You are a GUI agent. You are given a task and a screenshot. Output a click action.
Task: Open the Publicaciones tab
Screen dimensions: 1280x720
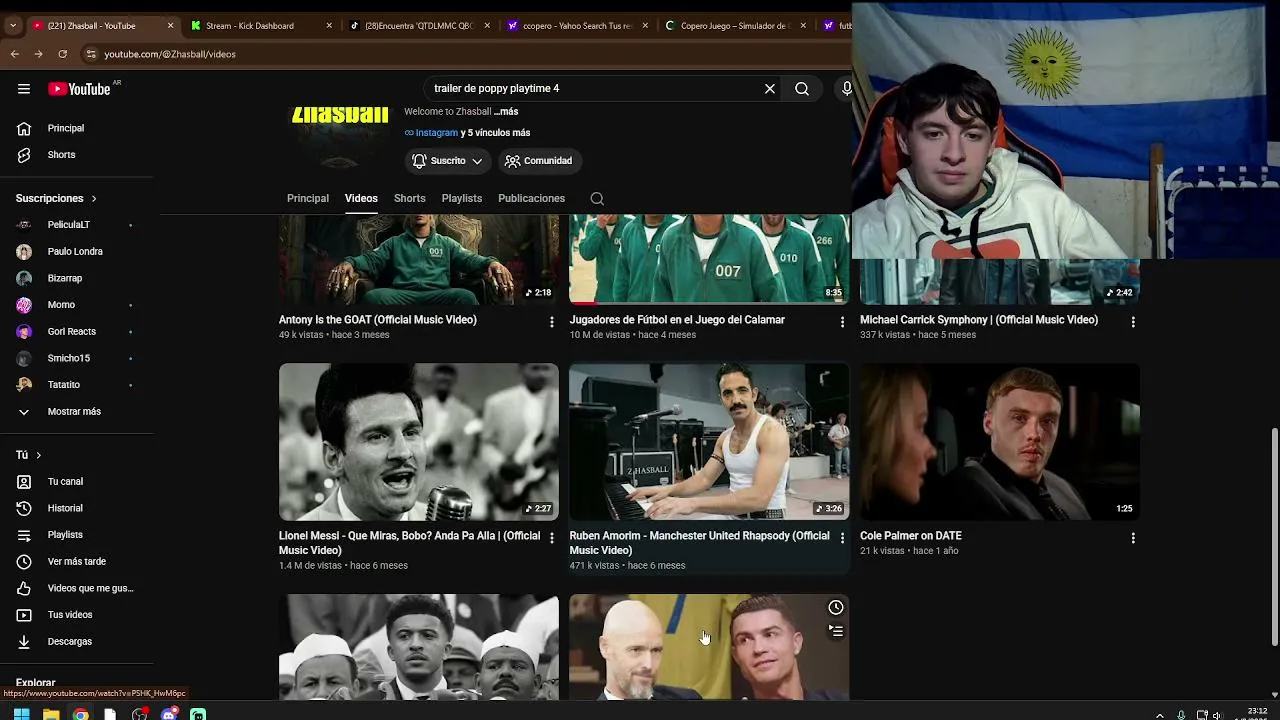click(532, 198)
